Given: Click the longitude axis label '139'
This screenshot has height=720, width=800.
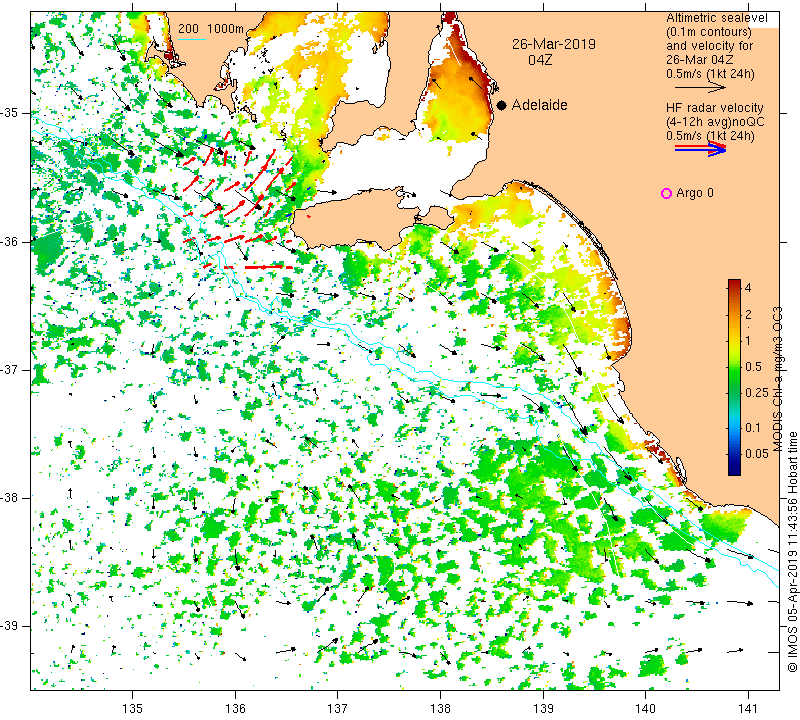Looking at the screenshot, I should tap(543, 709).
